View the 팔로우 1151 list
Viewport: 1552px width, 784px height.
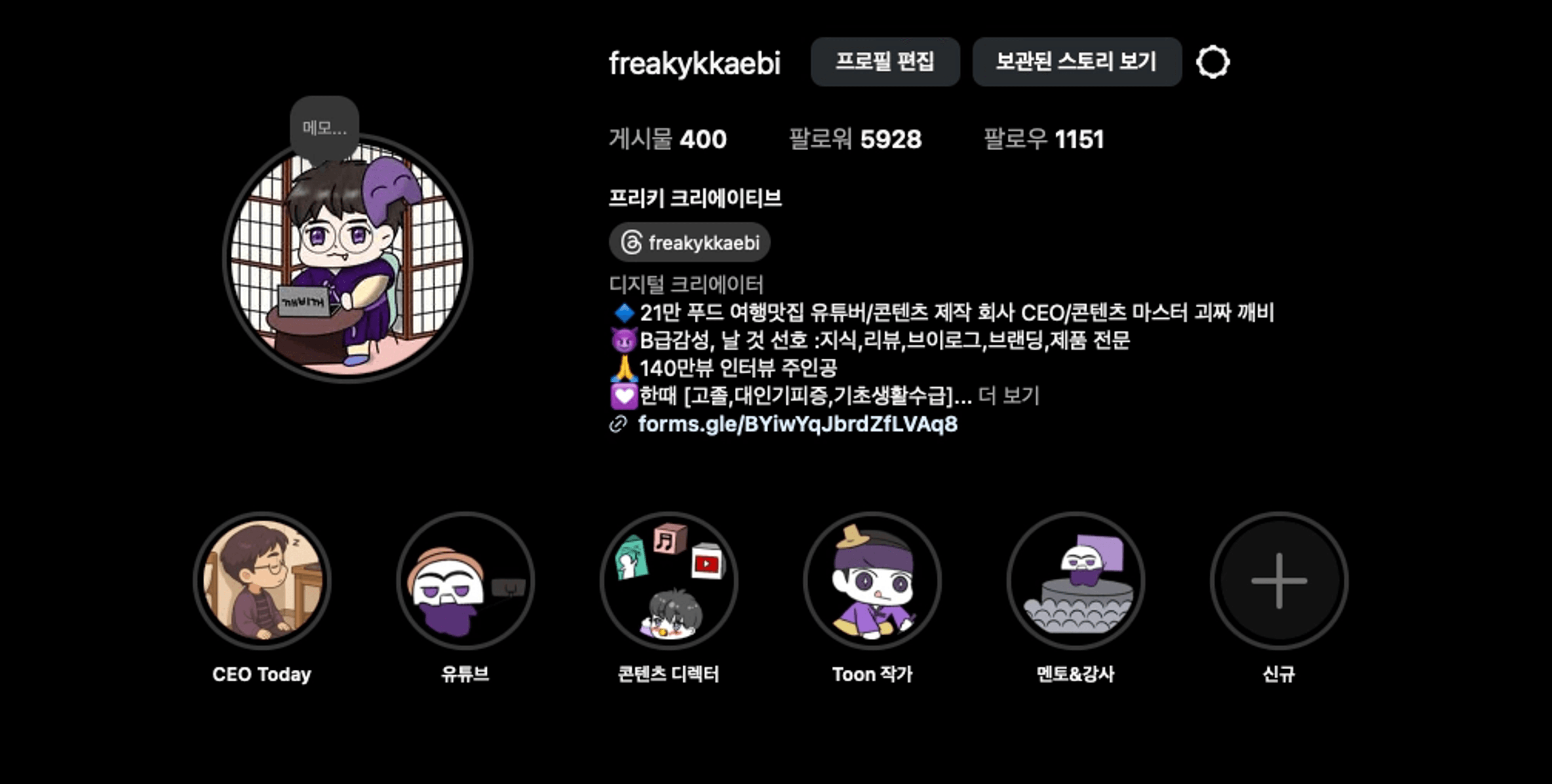1044,139
